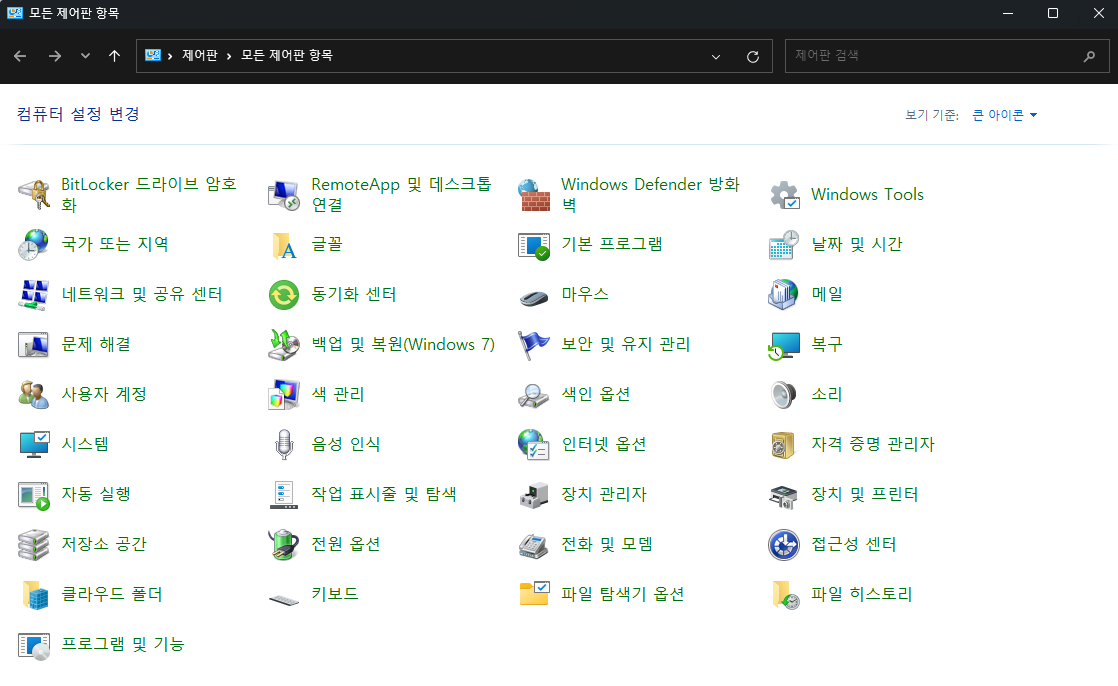Viewport: 1118px width, 686px height.
Task: Open the 접근성 센터 link
Action: 853,544
